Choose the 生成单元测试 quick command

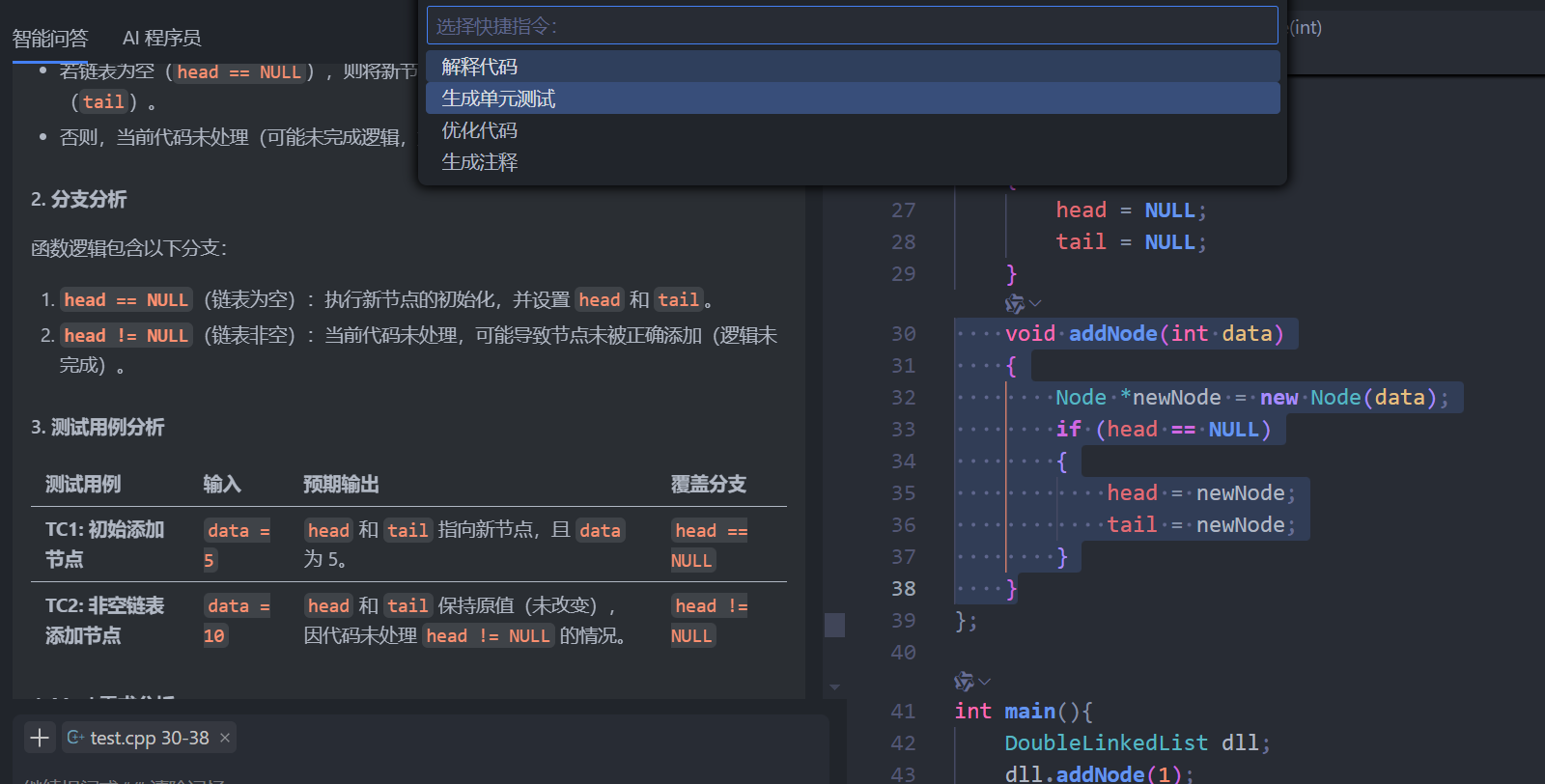pos(853,98)
